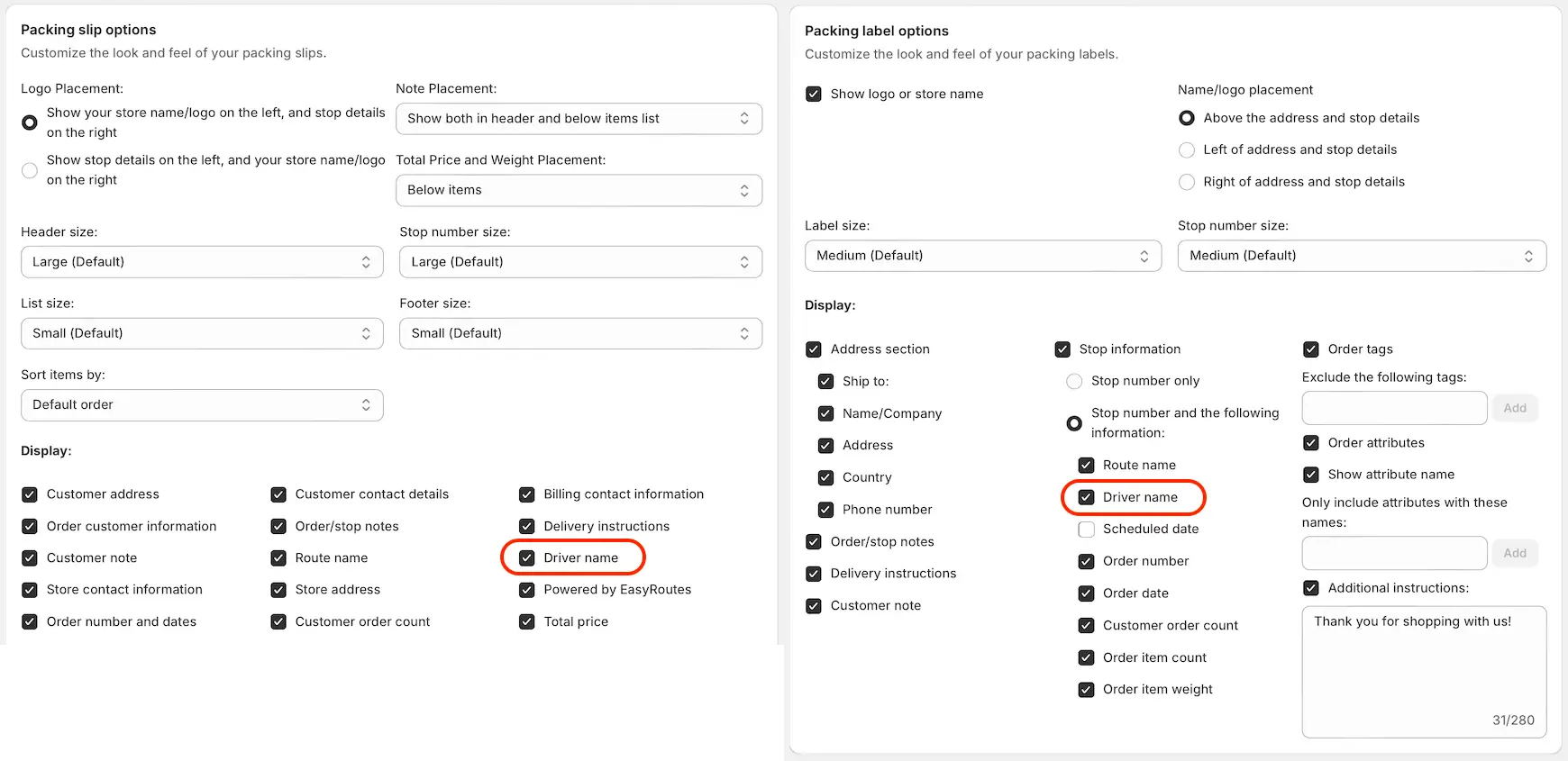Uncheck Address section checkbox

point(814,349)
